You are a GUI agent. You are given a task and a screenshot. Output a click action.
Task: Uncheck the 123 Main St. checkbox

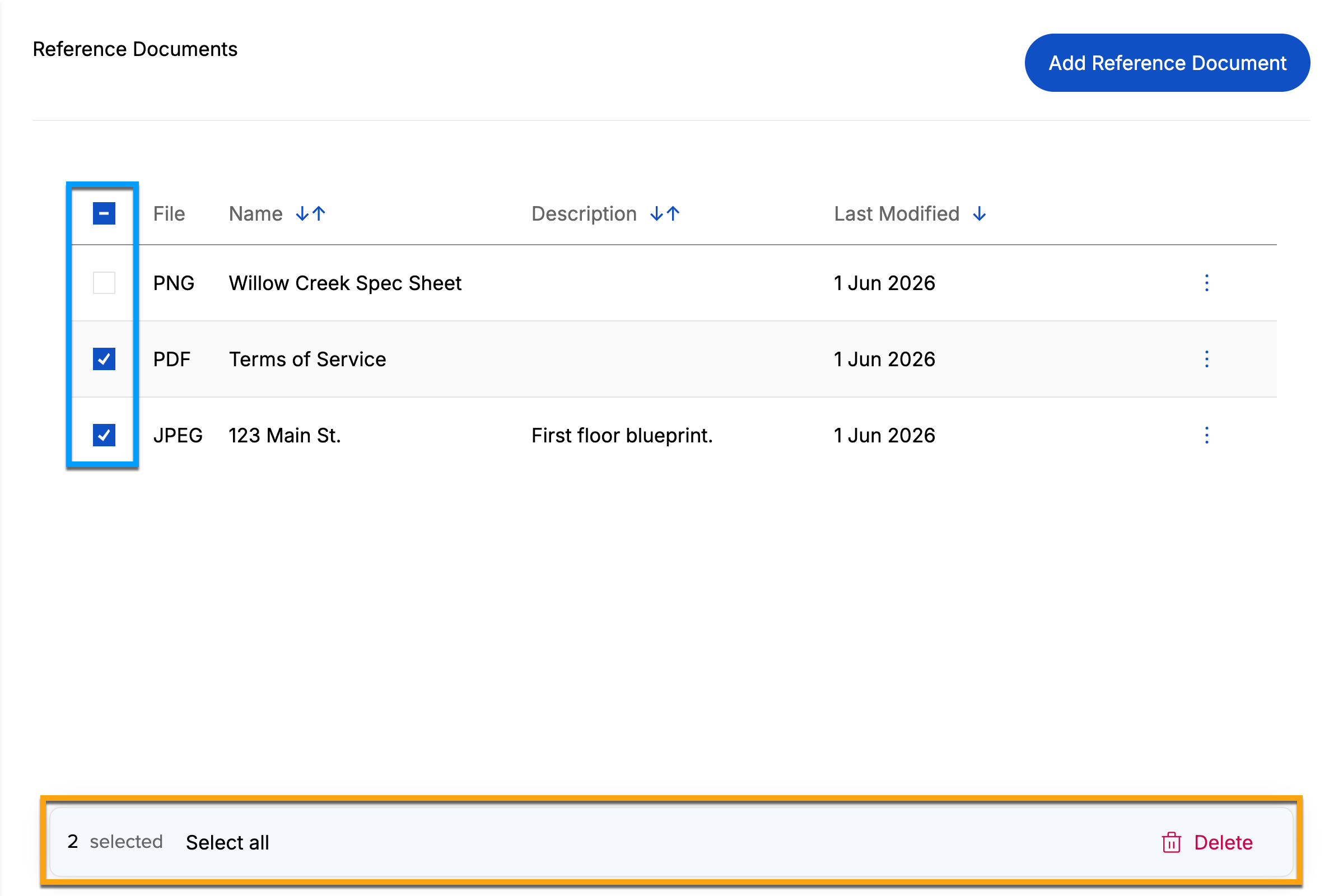pyautogui.click(x=104, y=435)
